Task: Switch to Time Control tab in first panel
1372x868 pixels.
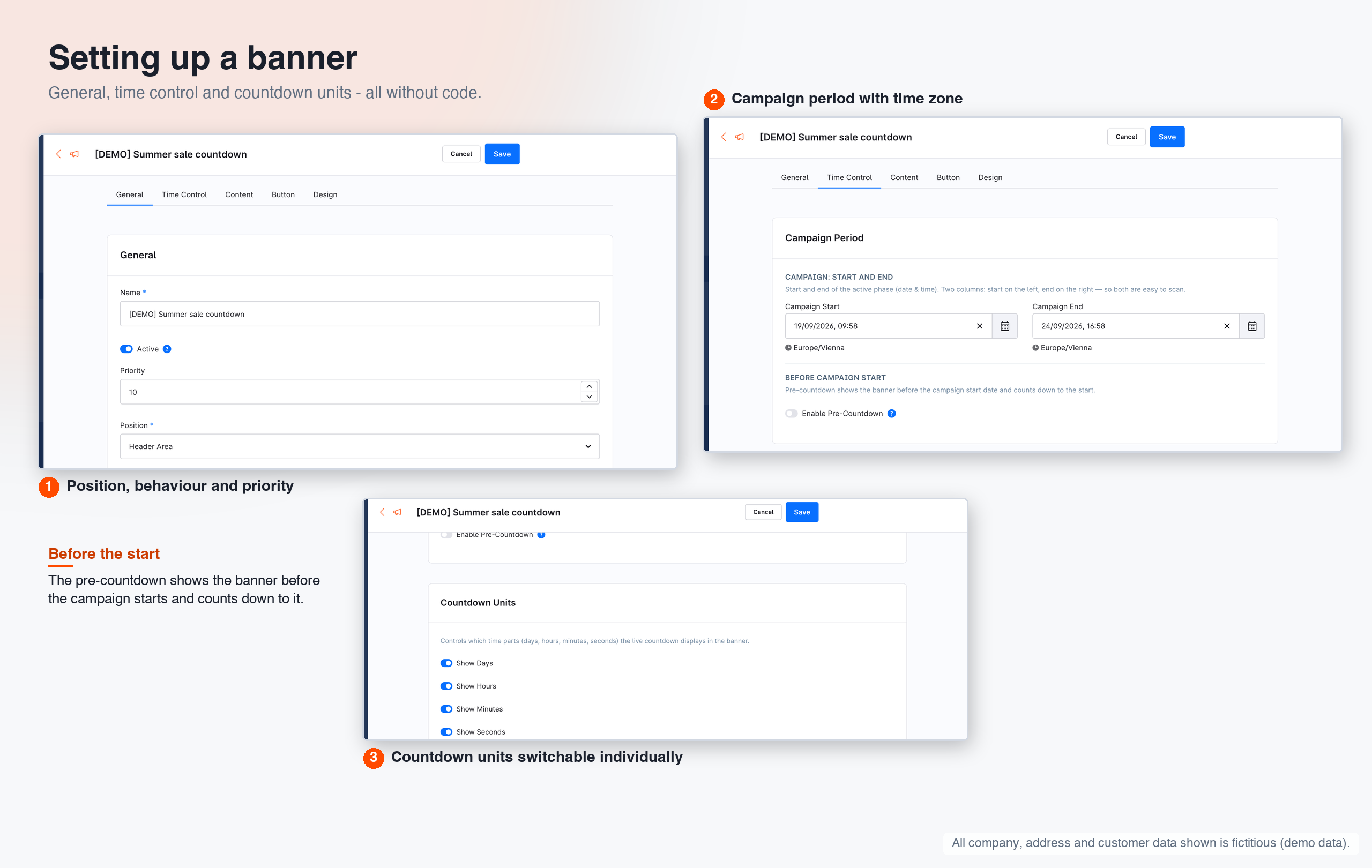Action: pyautogui.click(x=184, y=194)
